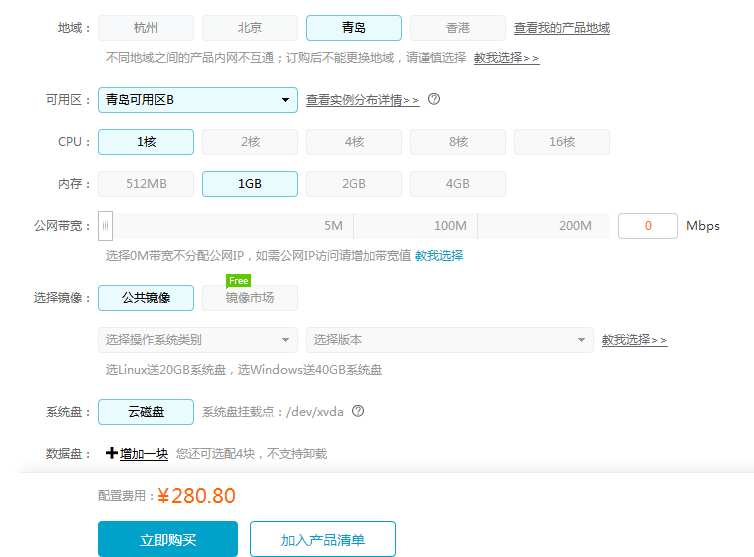Image resolution: width=754 pixels, height=557 pixels.
Task: Select 北京 region
Action: [250, 28]
